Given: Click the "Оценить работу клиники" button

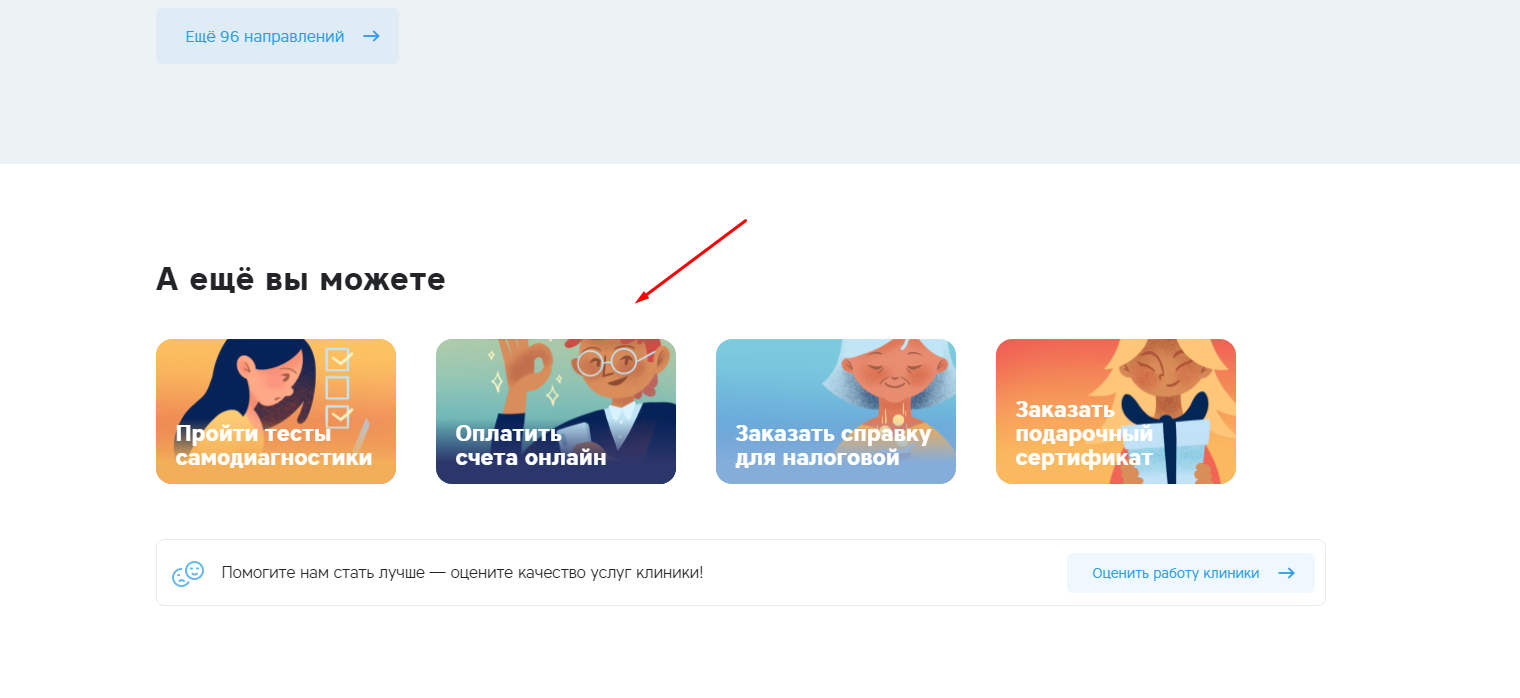Looking at the screenshot, I should tap(1191, 573).
